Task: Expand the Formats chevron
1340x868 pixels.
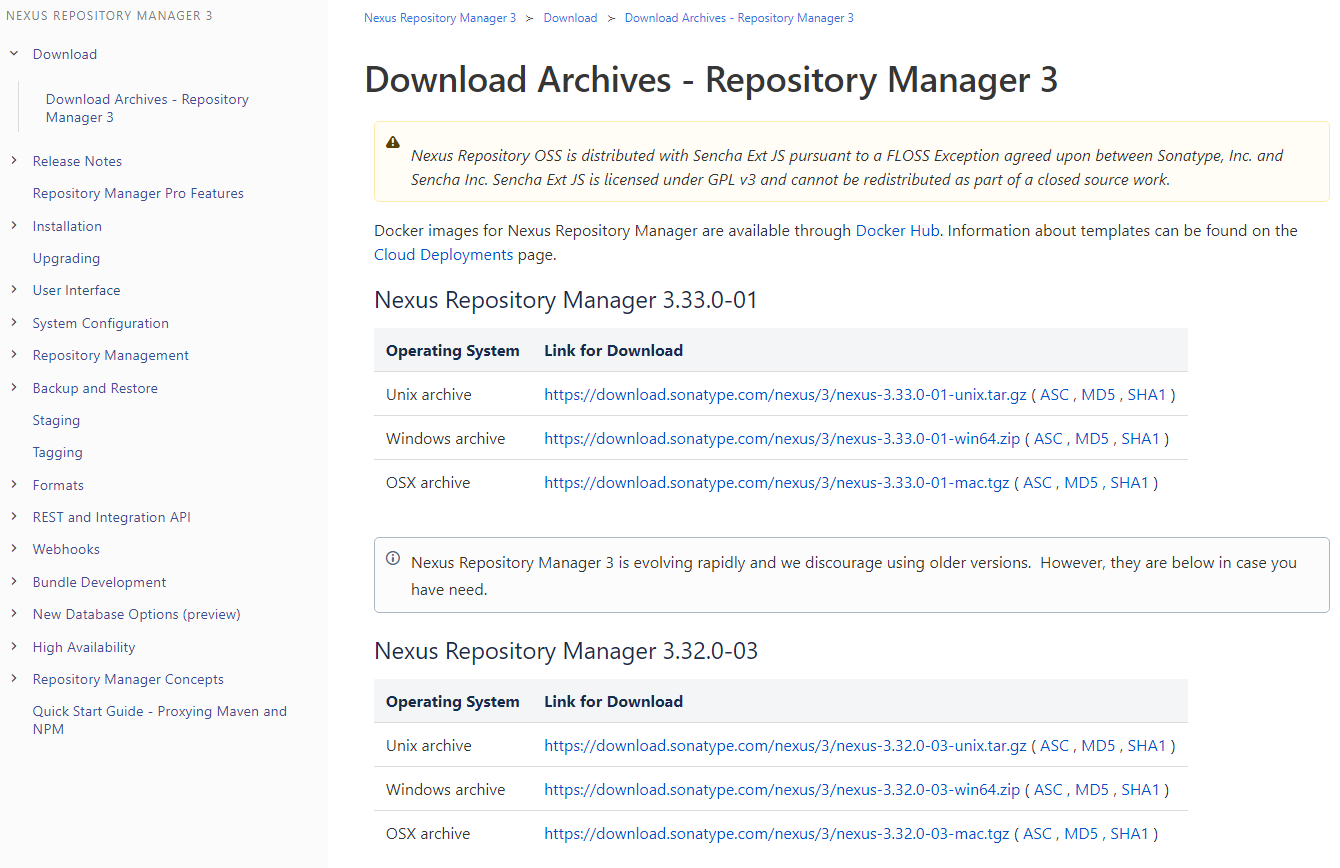Action: (x=14, y=484)
